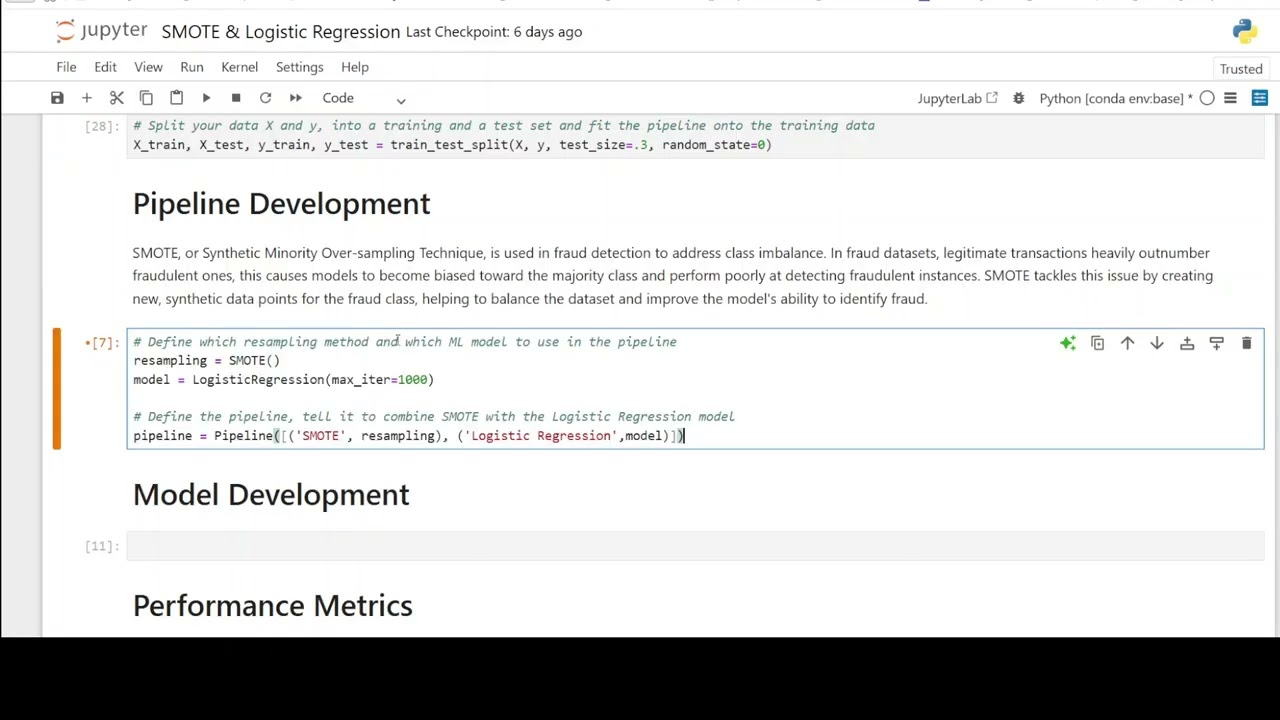Switch kernel Python [conda env:base]

point(1115,98)
